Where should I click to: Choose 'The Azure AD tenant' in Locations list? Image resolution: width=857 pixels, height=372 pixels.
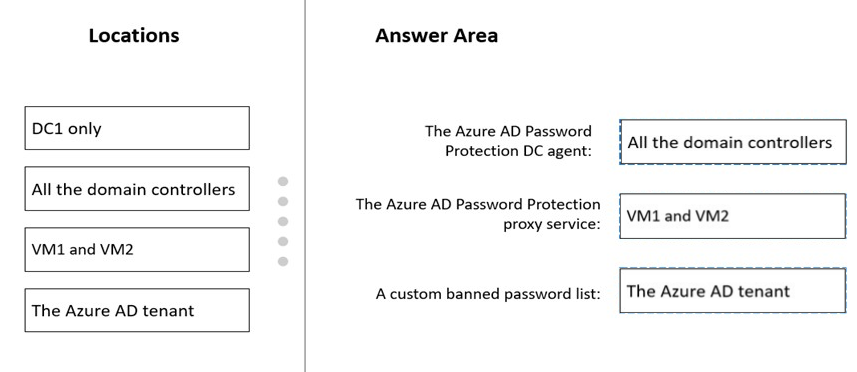click(x=137, y=310)
